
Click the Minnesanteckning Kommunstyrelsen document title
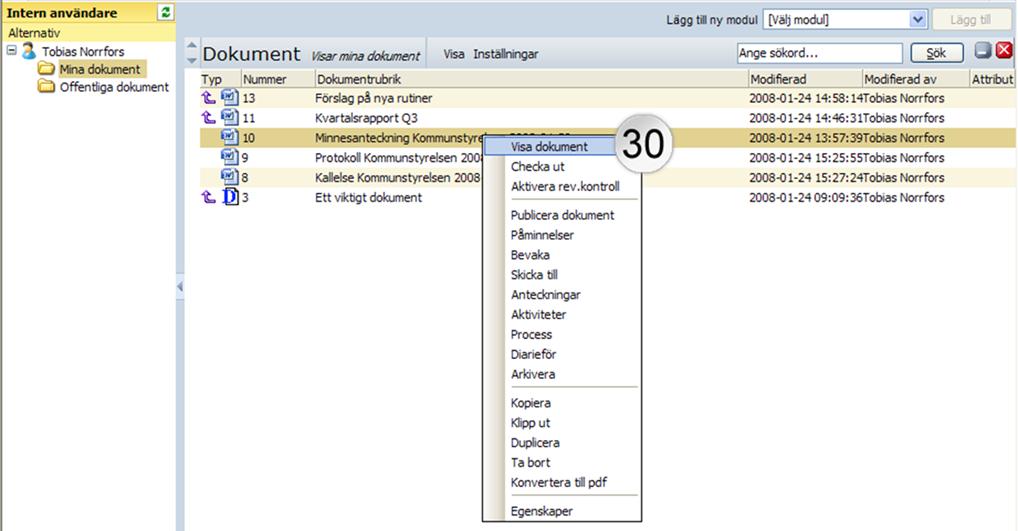[399, 138]
